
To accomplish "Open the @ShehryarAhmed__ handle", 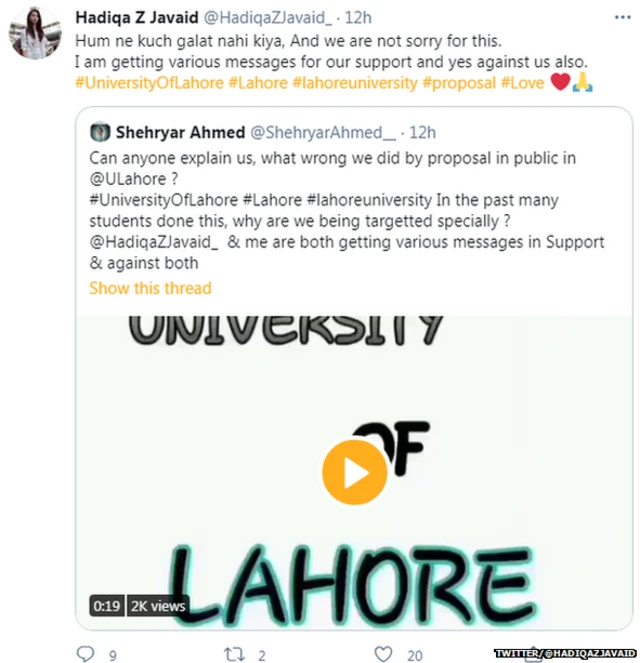I will pos(323,133).
